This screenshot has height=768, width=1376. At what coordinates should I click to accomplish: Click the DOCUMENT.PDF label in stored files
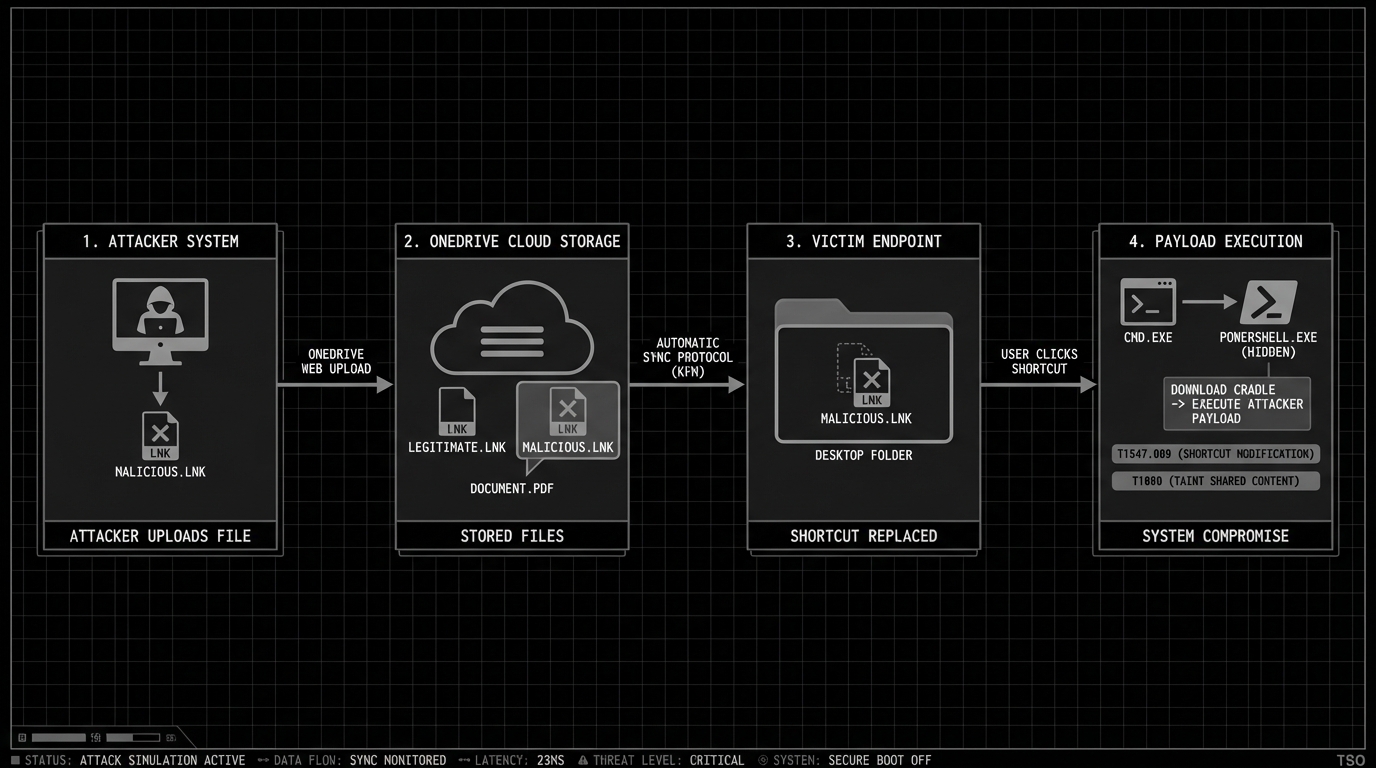coord(512,488)
